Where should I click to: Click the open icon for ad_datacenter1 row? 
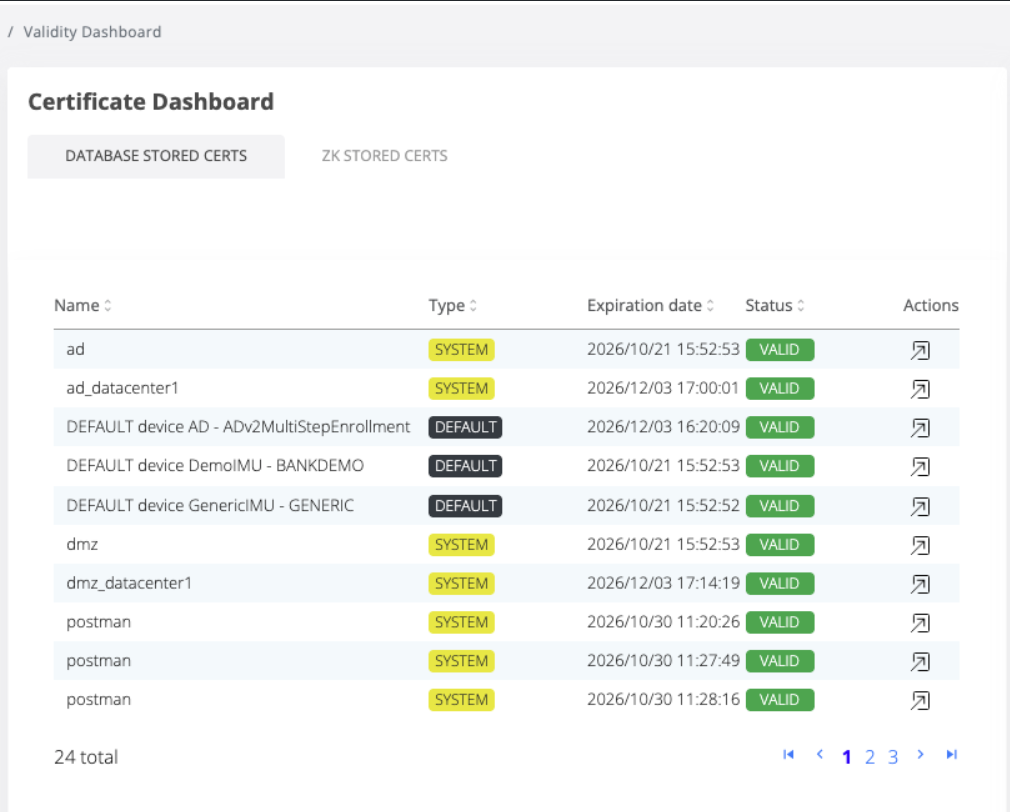pos(920,389)
